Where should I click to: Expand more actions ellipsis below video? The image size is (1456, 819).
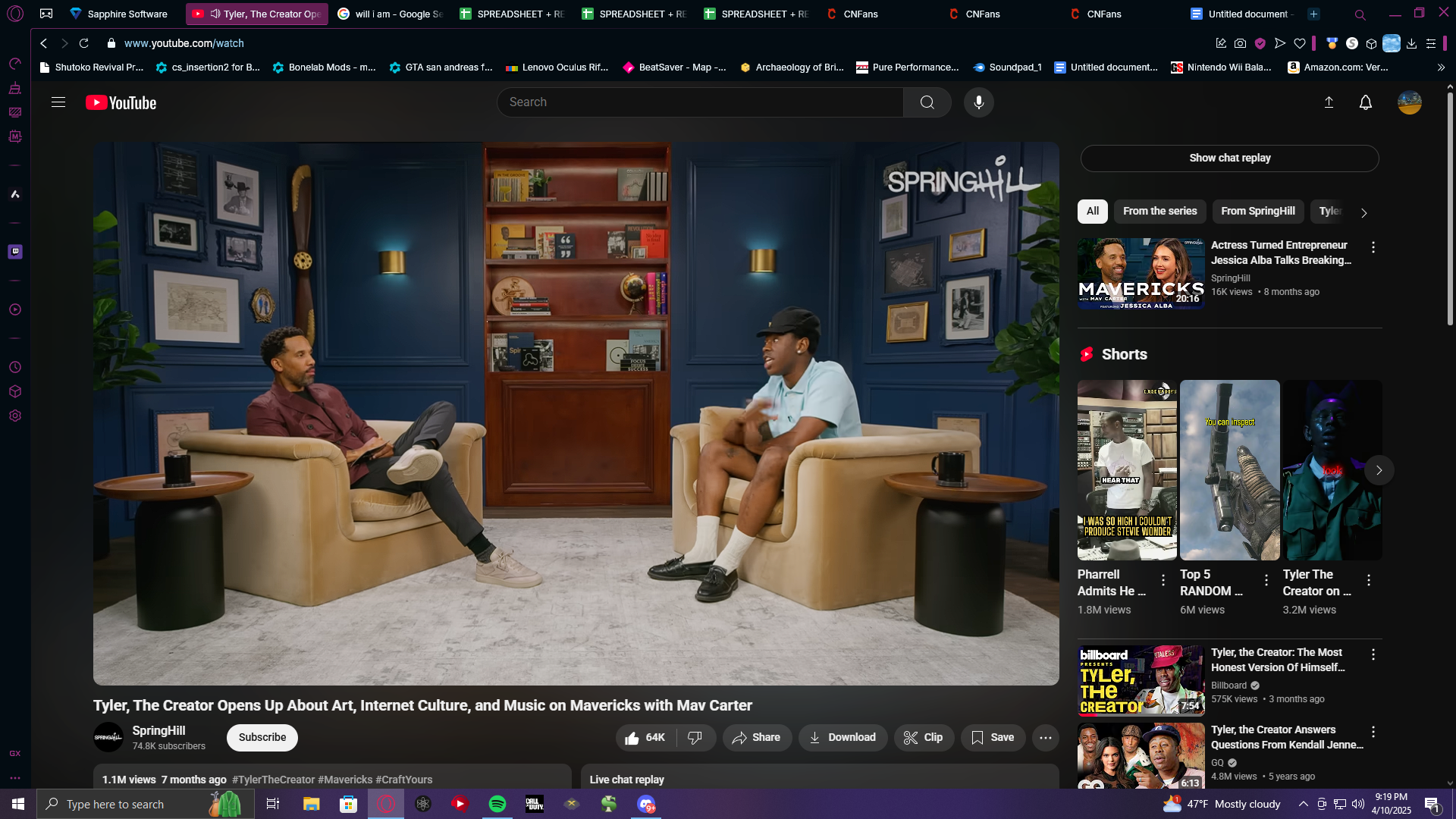pos(1045,737)
